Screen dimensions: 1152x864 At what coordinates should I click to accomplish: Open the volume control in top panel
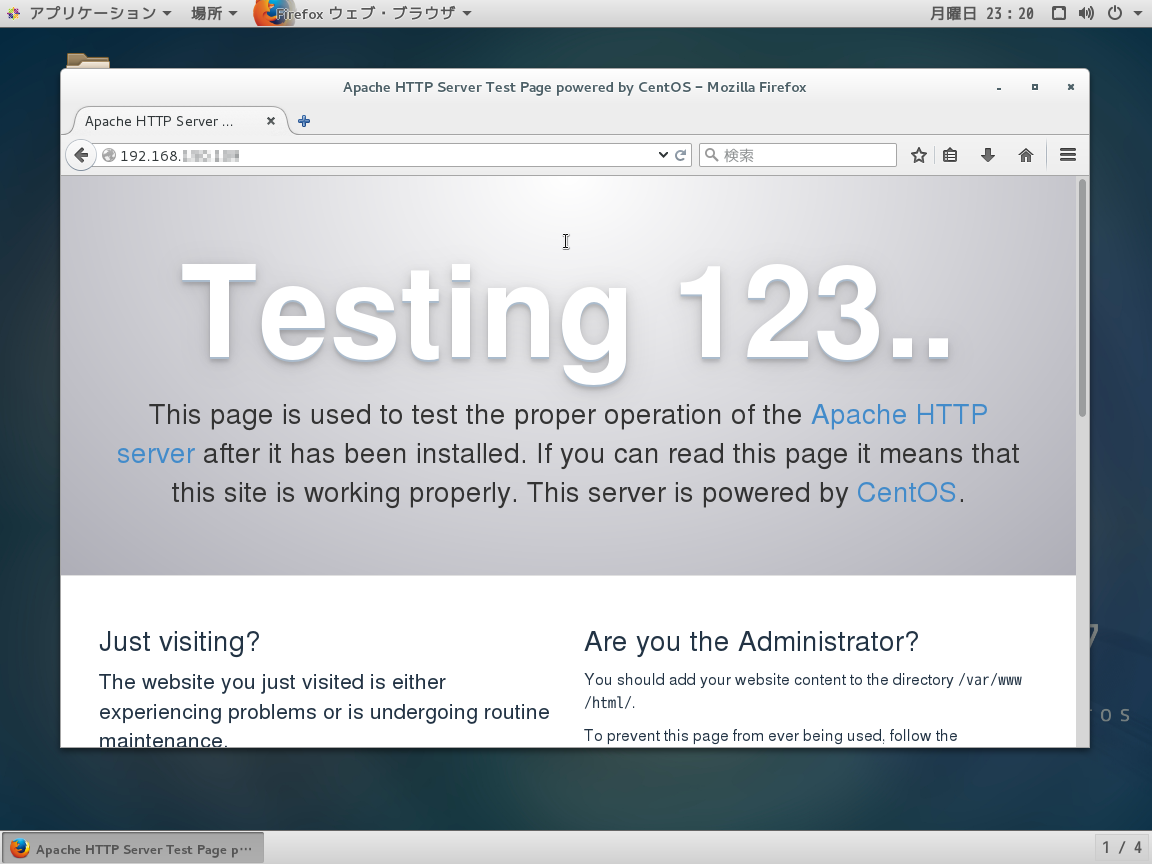click(1086, 13)
